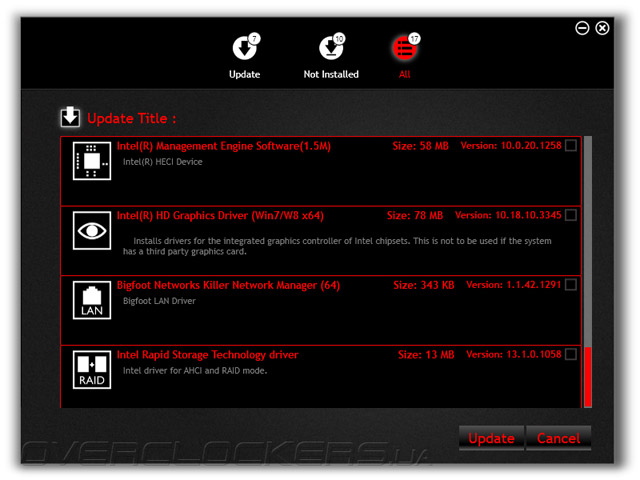Click 'Version: 10.0.20.1258' text

click(511, 146)
